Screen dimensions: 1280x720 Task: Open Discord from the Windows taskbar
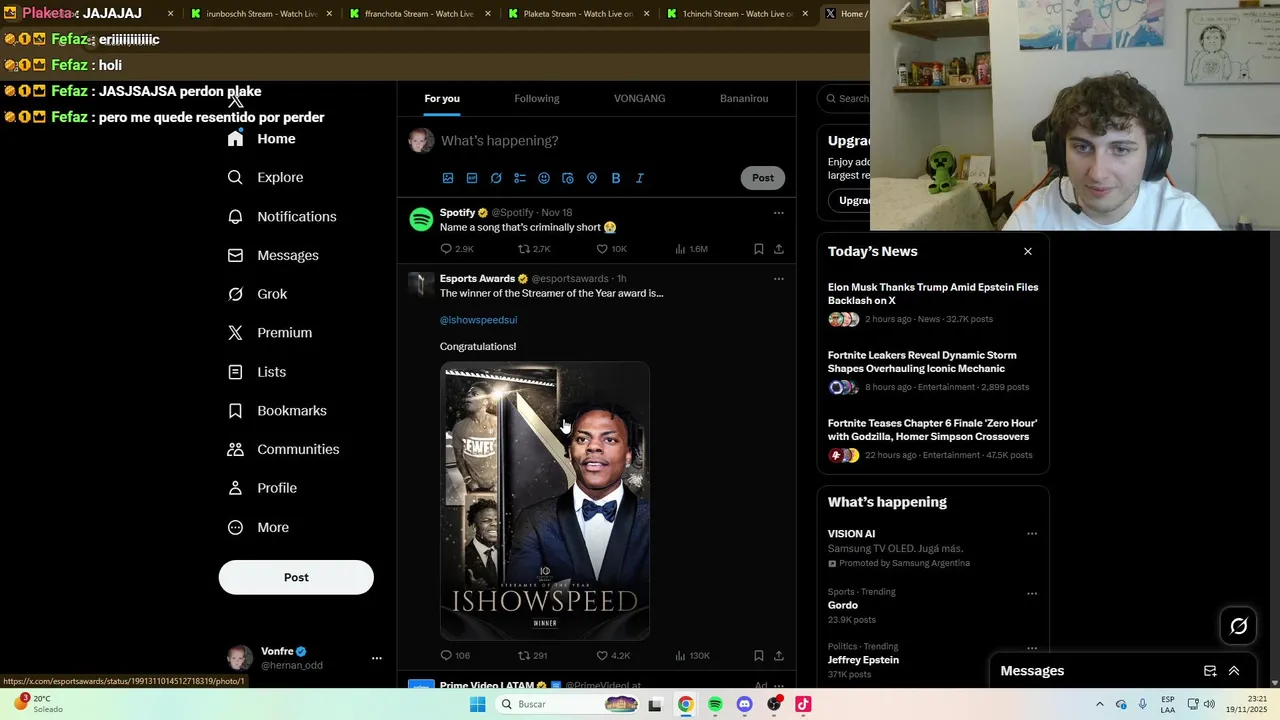744,704
